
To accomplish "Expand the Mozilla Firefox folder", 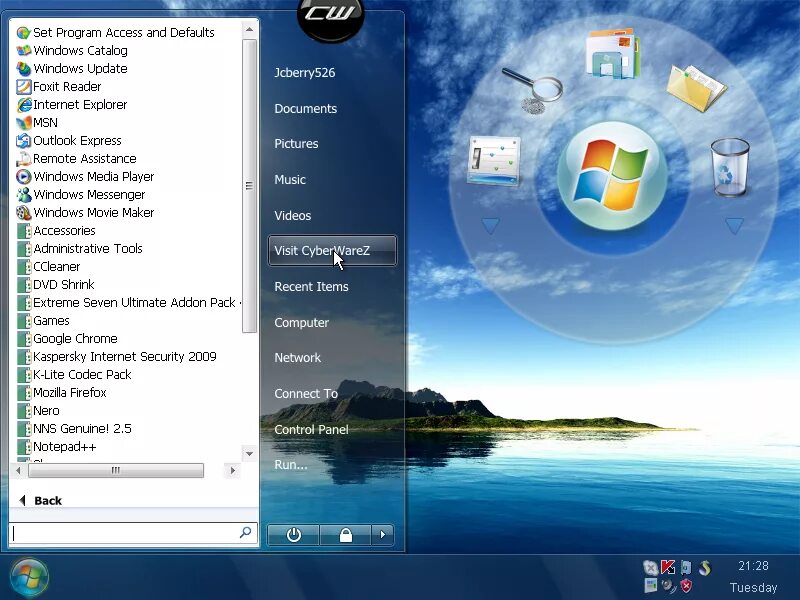I will (62, 393).
